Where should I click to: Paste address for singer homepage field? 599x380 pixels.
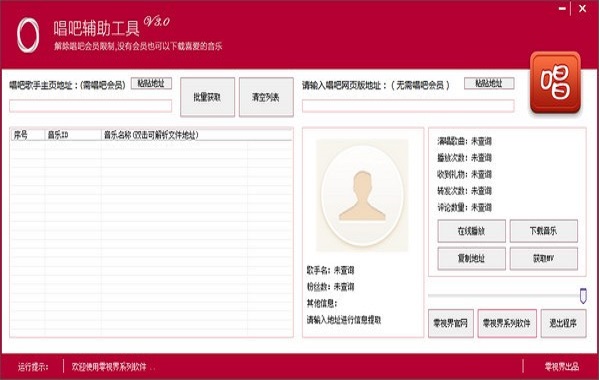click(x=151, y=83)
